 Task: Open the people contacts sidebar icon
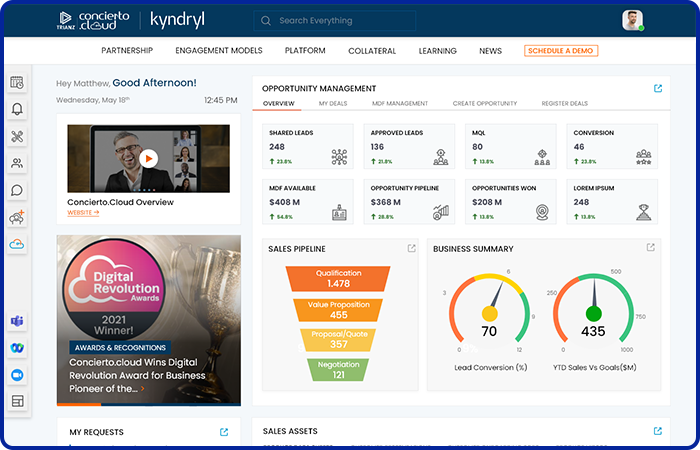[17, 163]
